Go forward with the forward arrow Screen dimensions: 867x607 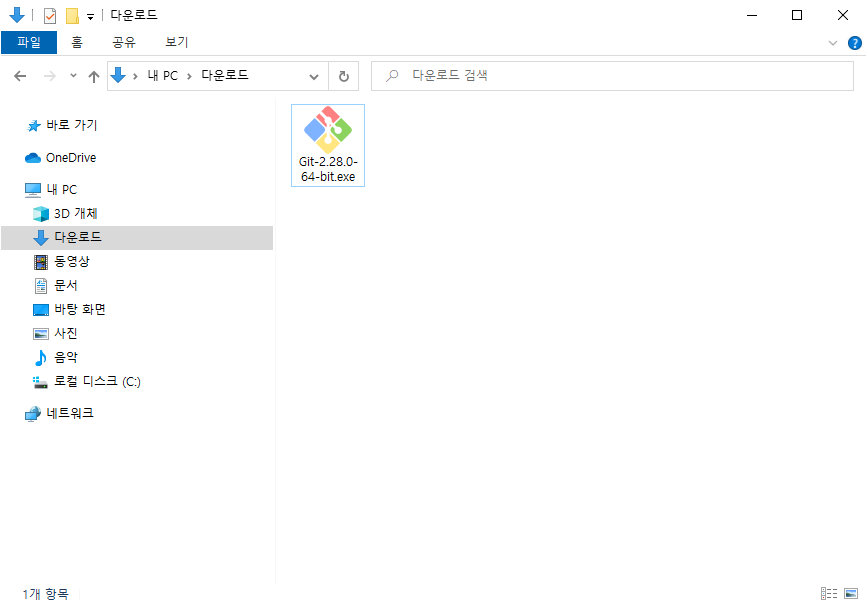coord(50,76)
